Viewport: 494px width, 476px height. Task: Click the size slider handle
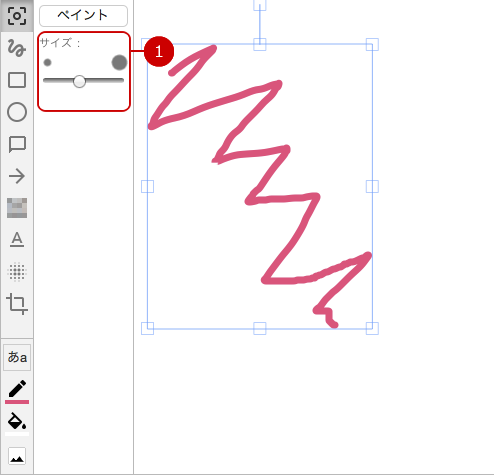[79, 81]
